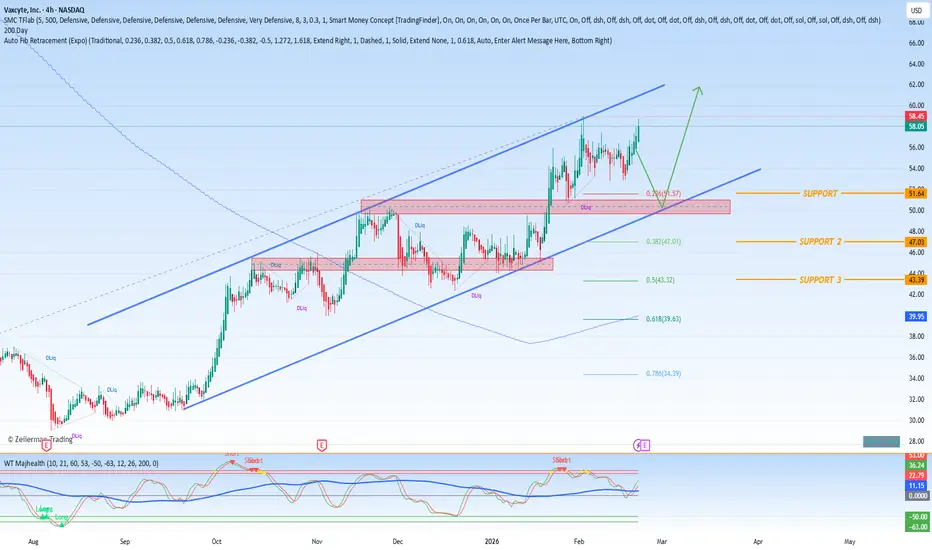Click the orange SUPPORT 3 label
This screenshot has width=932, height=550.
pos(820,279)
